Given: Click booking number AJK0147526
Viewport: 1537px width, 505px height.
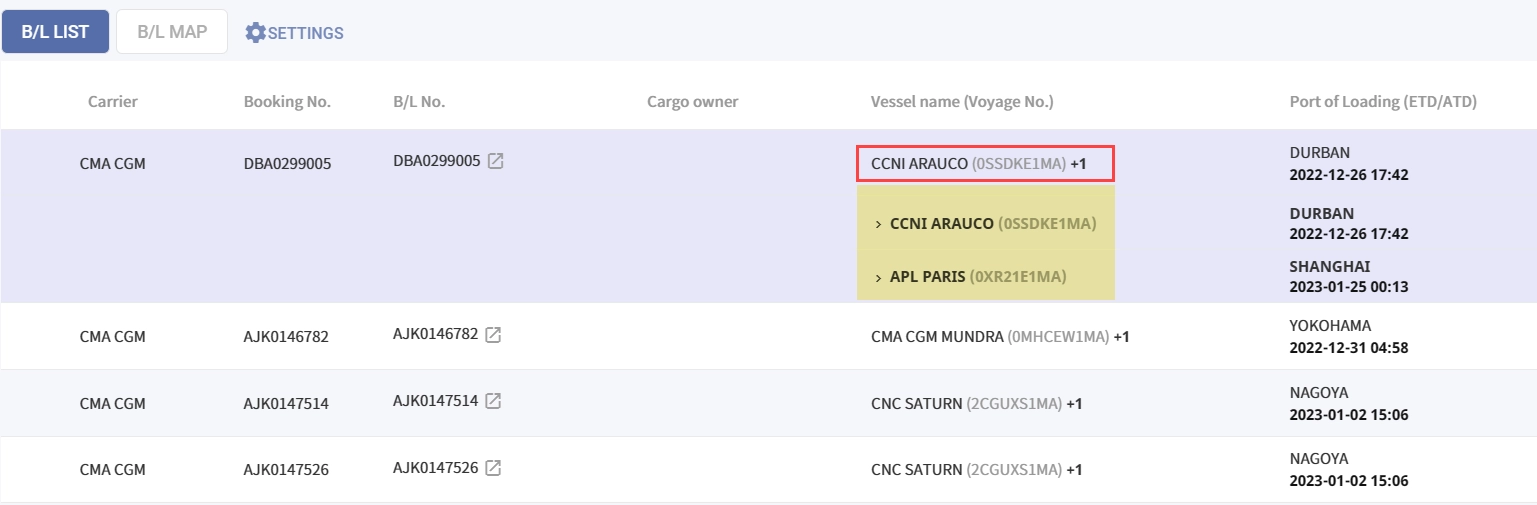Looking at the screenshot, I should pos(286,469).
